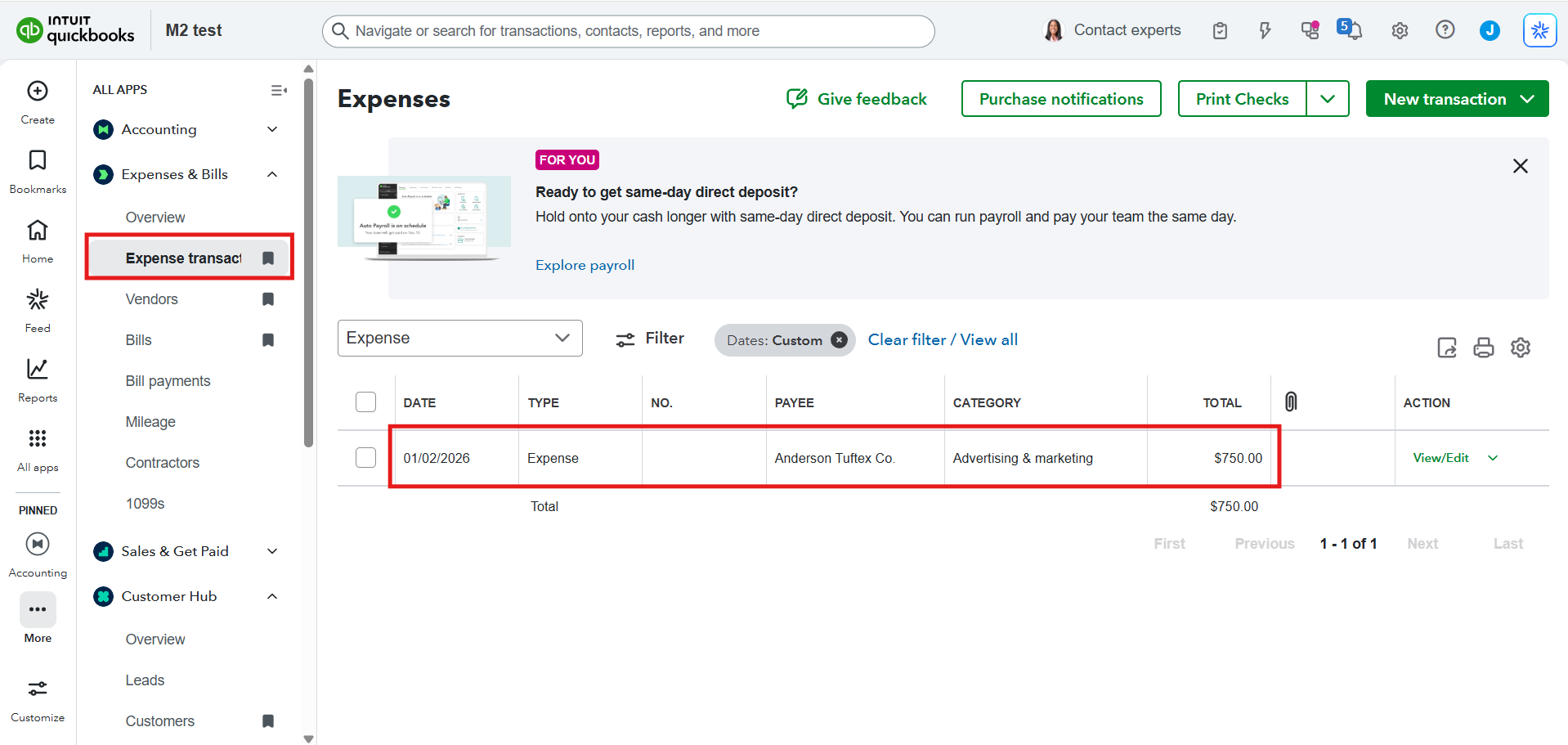Open the Intuit Assist sparkle icon
This screenshot has width=1568, height=745.
pyautogui.click(x=1539, y=30)
